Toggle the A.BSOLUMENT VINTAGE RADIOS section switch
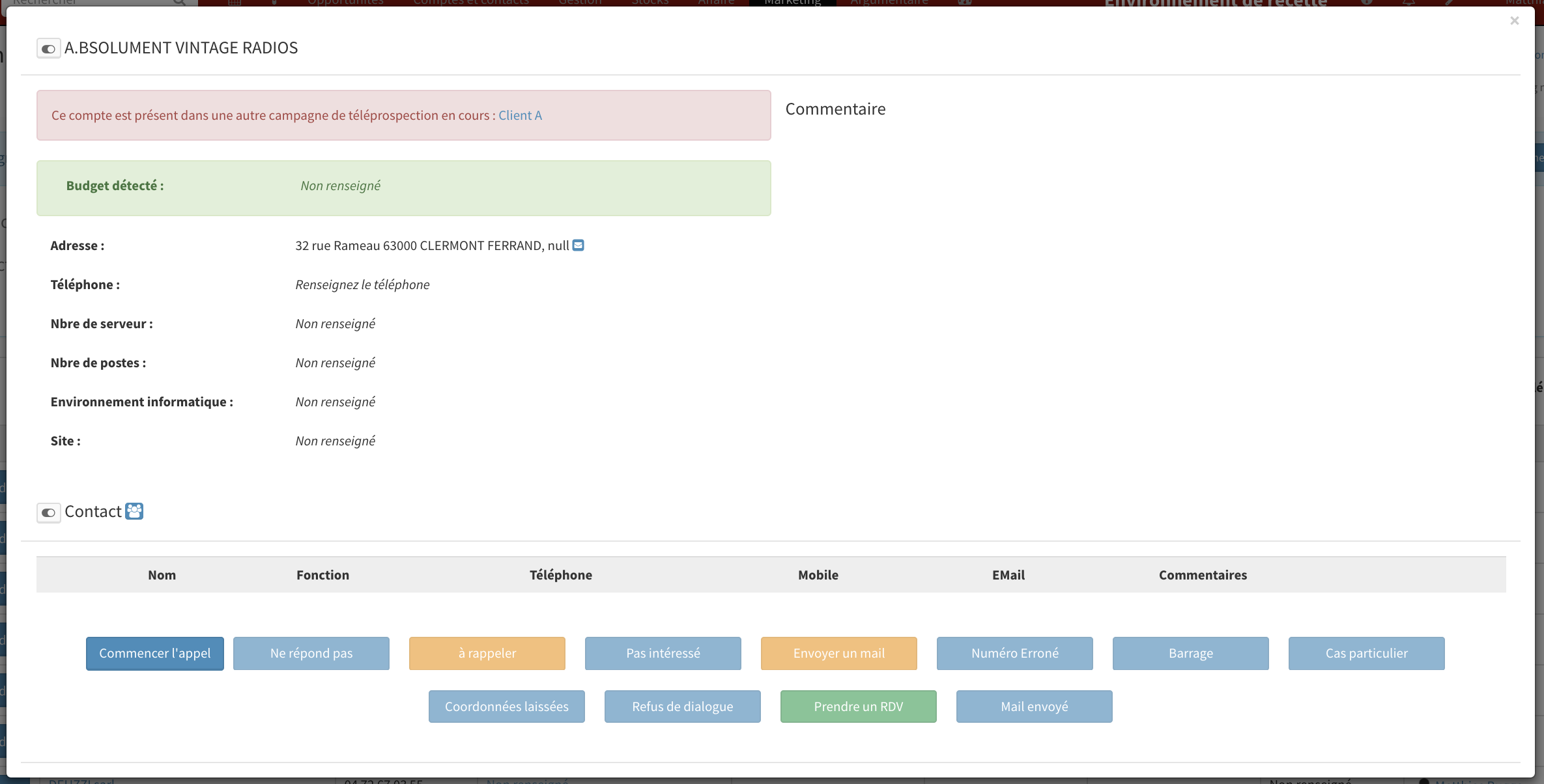Screen dimensions: 1544x784 [48, 49]
